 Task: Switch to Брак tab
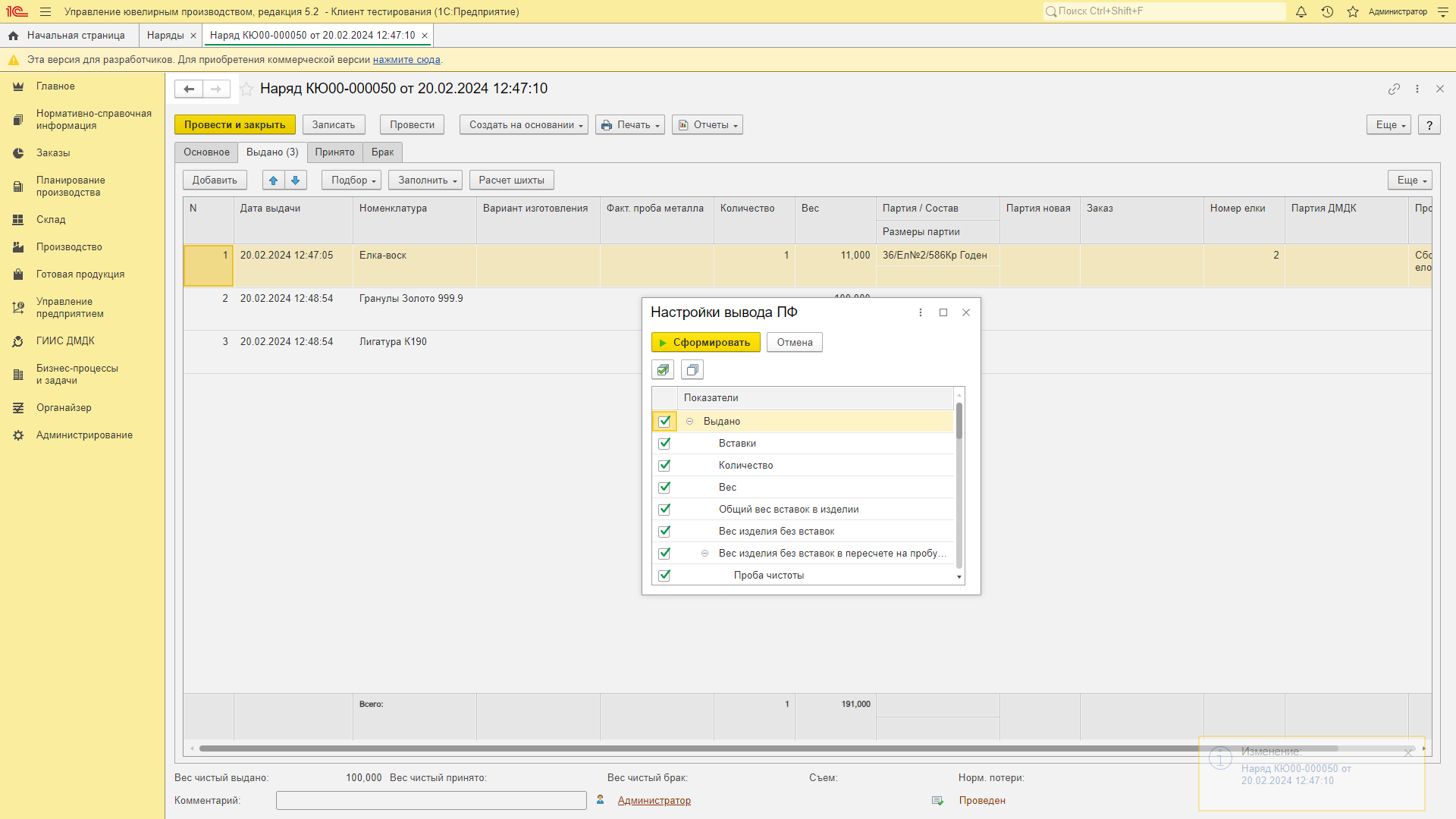[x=382, y=152]
